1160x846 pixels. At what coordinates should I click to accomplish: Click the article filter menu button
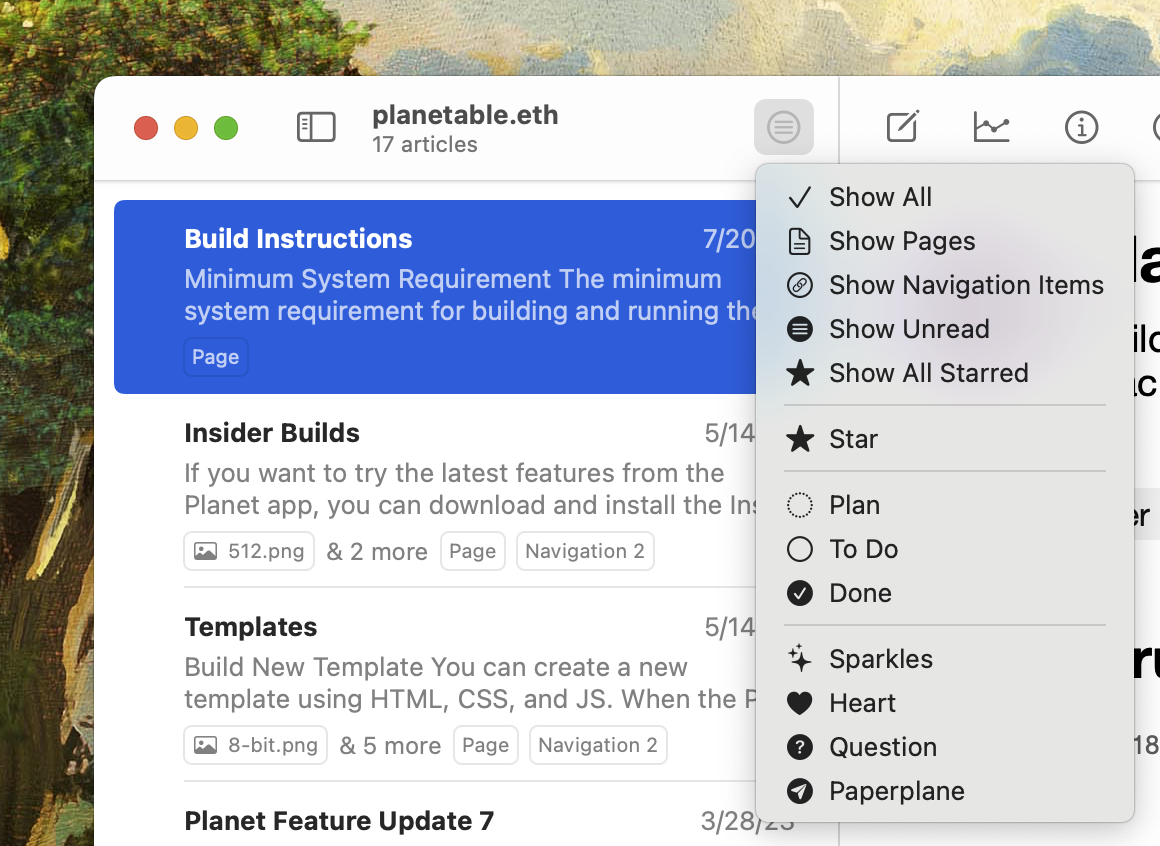(x=784, y=127)
